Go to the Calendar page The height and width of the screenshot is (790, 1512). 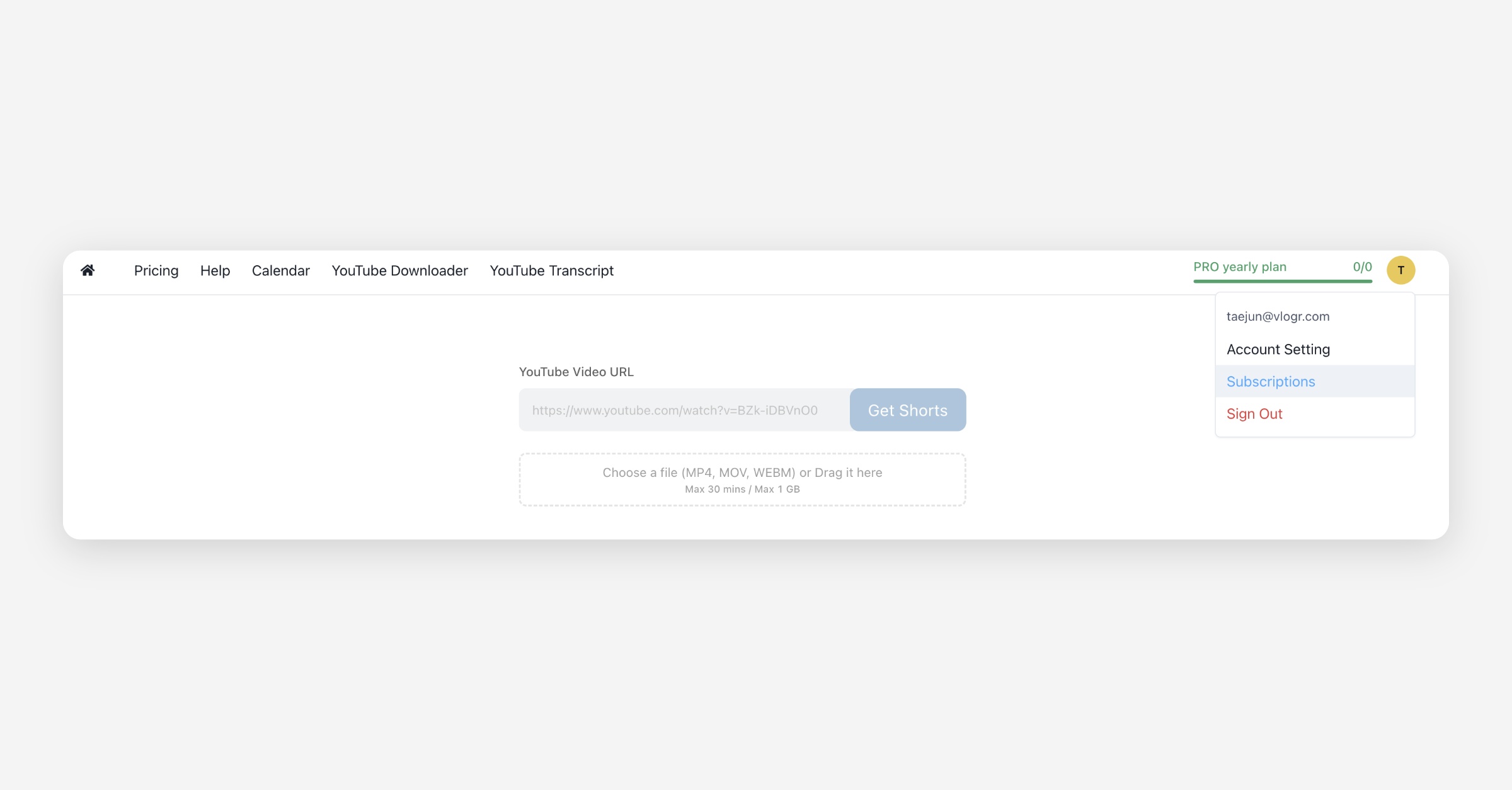[280, 270]
